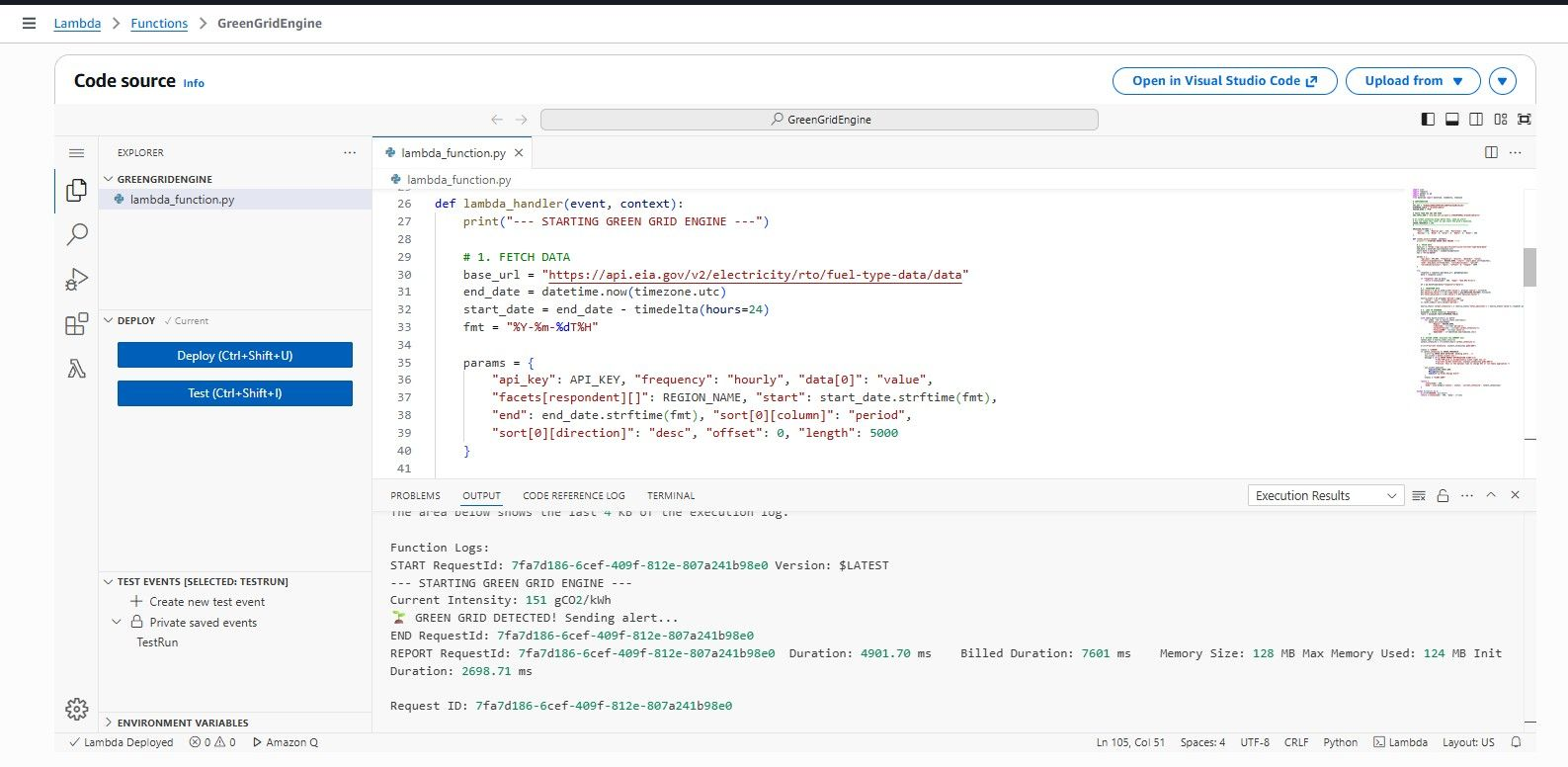Toggle the editor sidebar menu icon

76,152
